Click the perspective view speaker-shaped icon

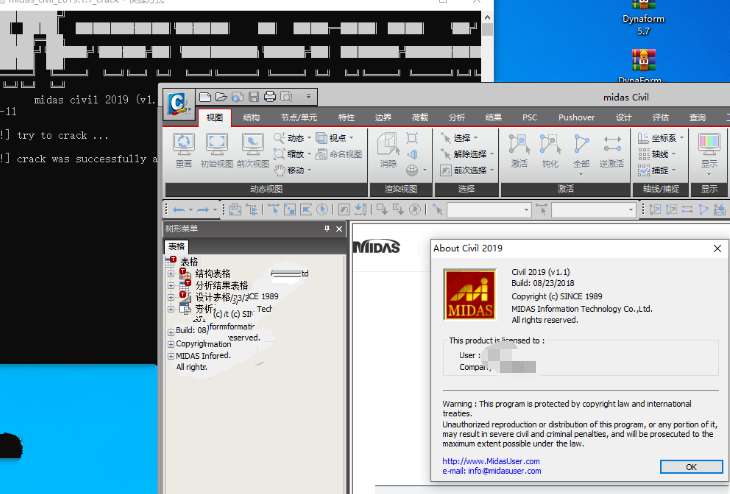412,154
